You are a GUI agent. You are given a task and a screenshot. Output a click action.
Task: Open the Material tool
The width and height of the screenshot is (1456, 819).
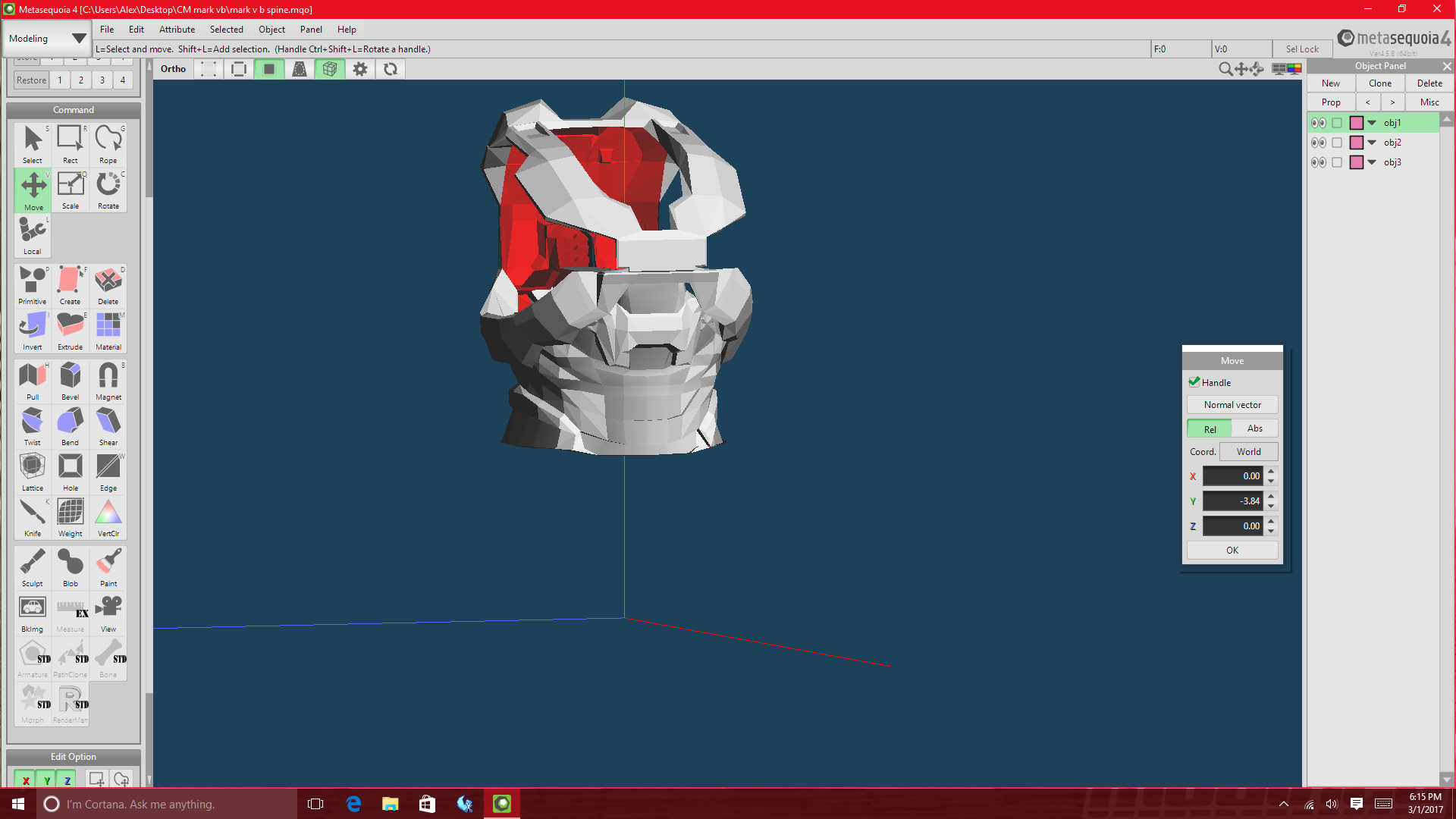click(108, 331)
